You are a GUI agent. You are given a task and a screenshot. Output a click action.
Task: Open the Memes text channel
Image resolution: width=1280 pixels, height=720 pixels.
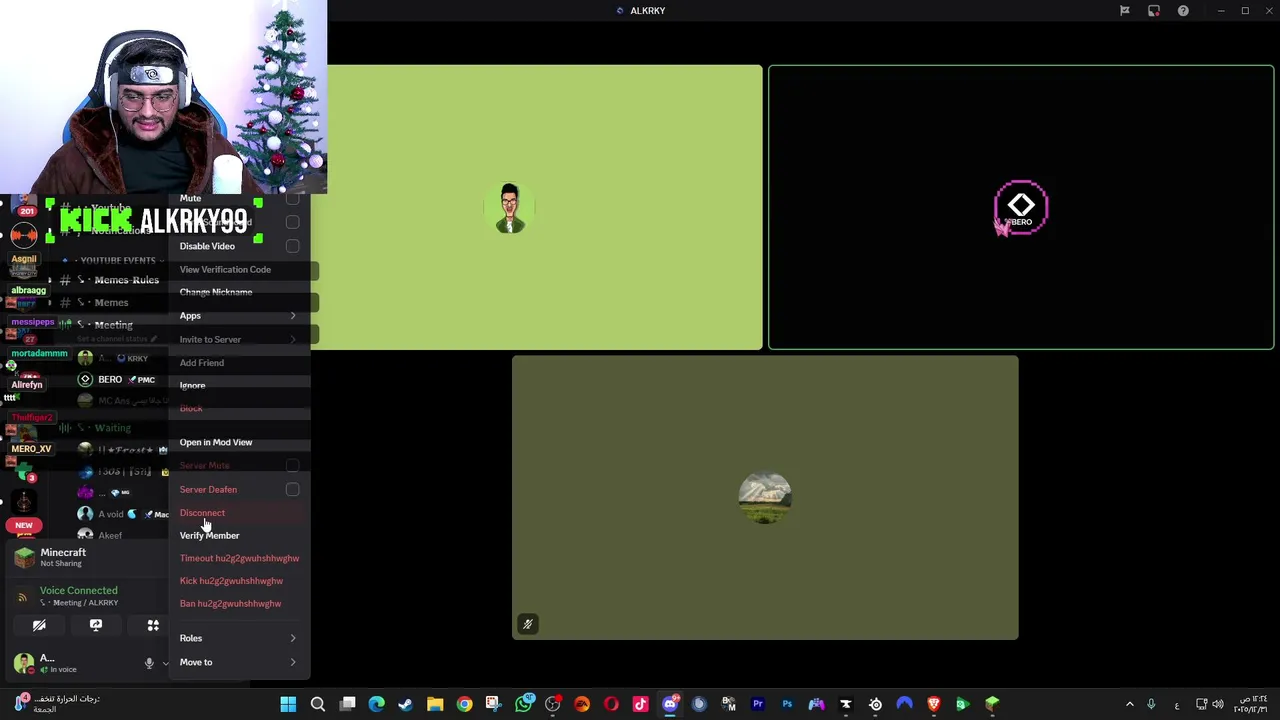[x=112, y=303]
